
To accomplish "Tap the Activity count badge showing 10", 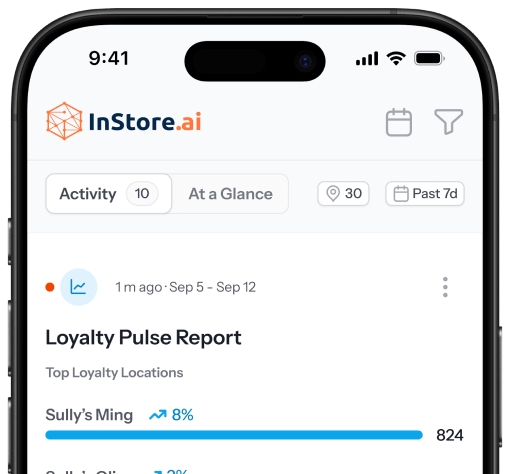I will [x=142, y=193].
